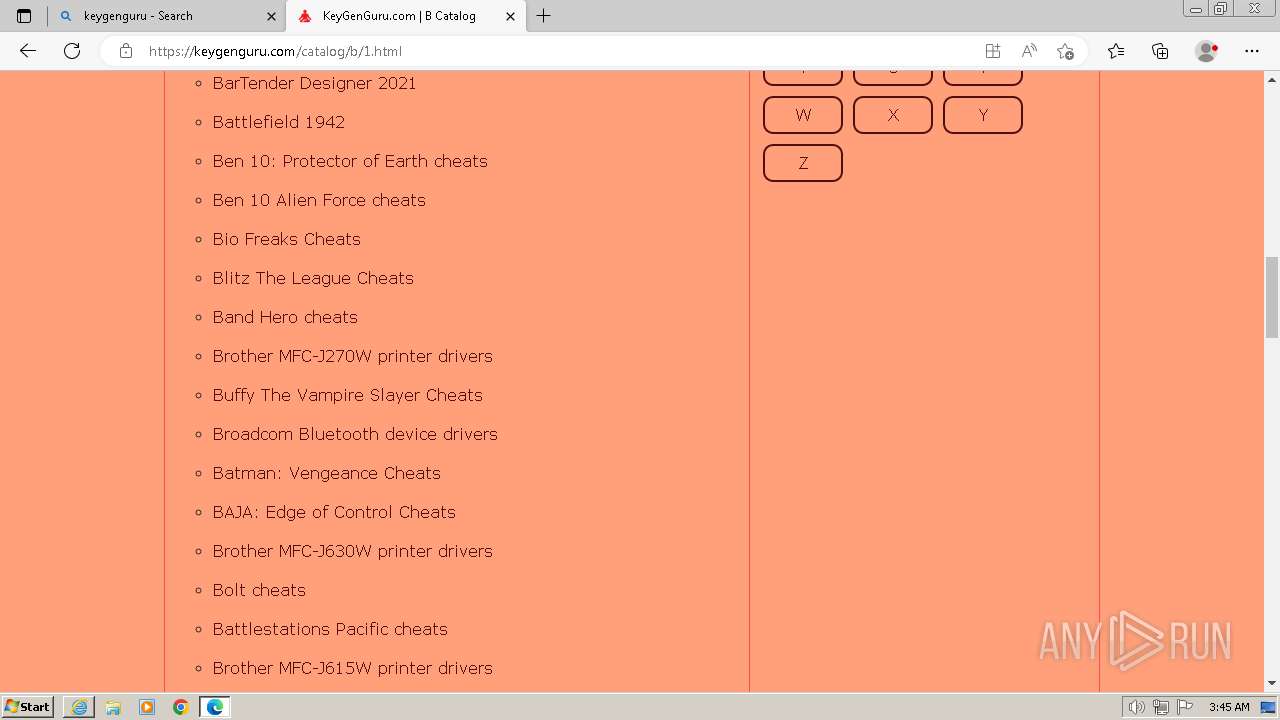The height and width of the screenshot is (720, 1280).
Task: Open the Battlefield 1942 link
Action: click(278, 122)
